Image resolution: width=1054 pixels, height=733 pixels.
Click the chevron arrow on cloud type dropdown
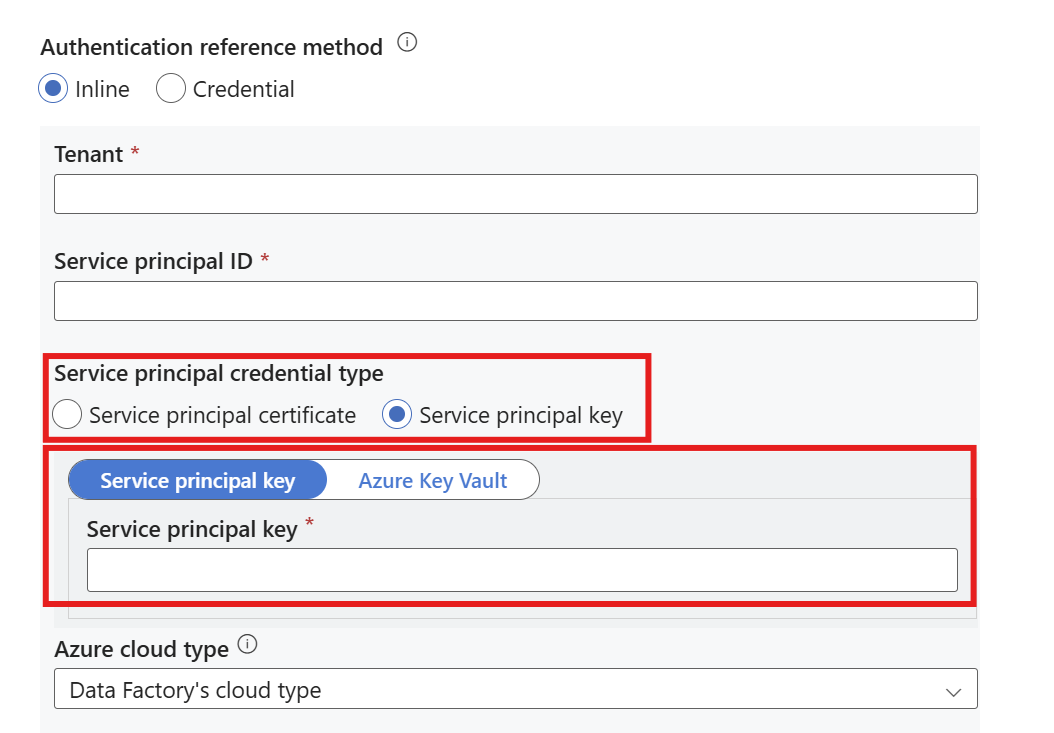[x=953, y=691]
